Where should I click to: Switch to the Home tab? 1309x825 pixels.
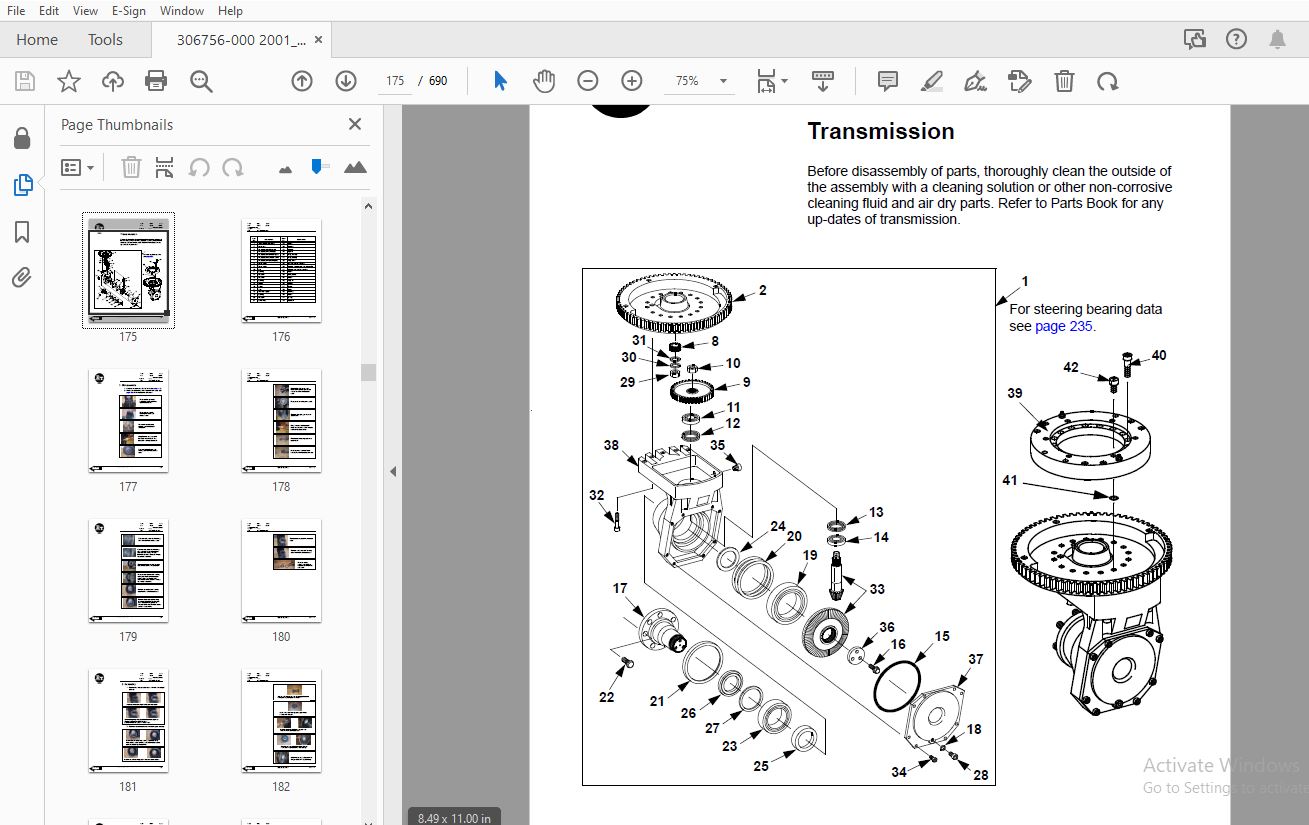pos(37,40)
